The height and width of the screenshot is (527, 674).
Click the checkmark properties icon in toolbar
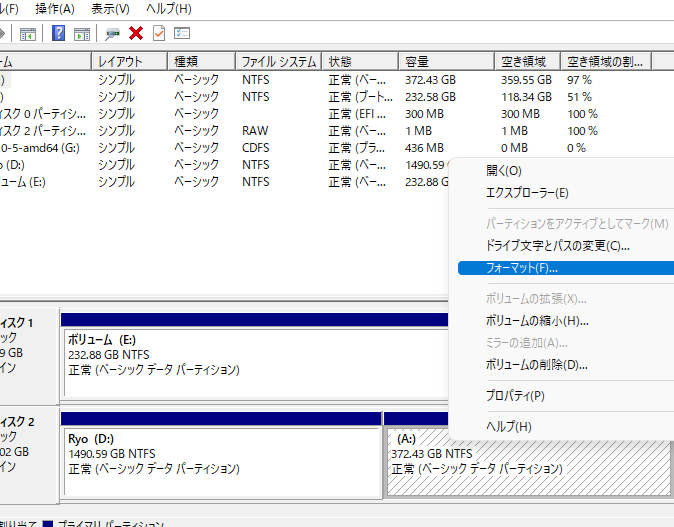tap(159, 34)
